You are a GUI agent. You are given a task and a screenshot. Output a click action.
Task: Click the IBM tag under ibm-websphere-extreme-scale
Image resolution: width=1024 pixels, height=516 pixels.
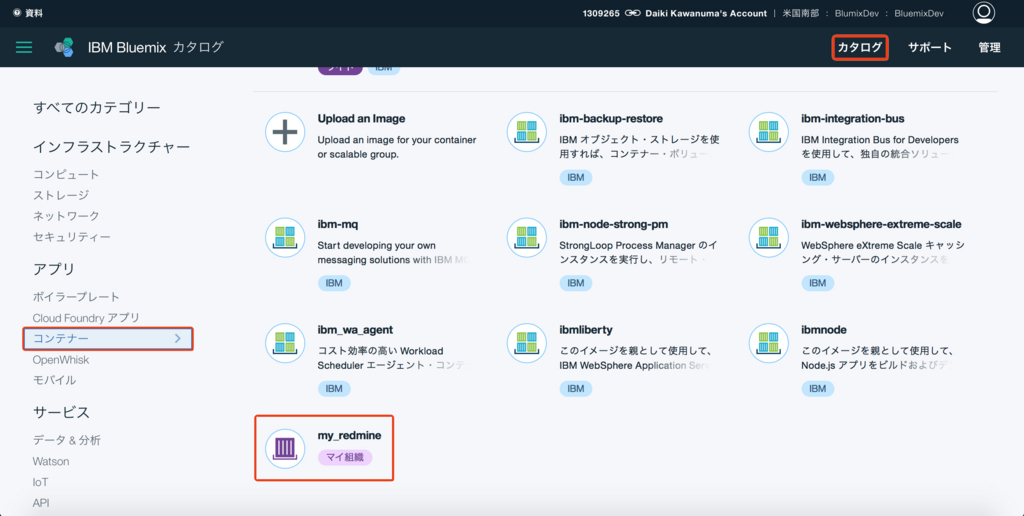point(818,283)
